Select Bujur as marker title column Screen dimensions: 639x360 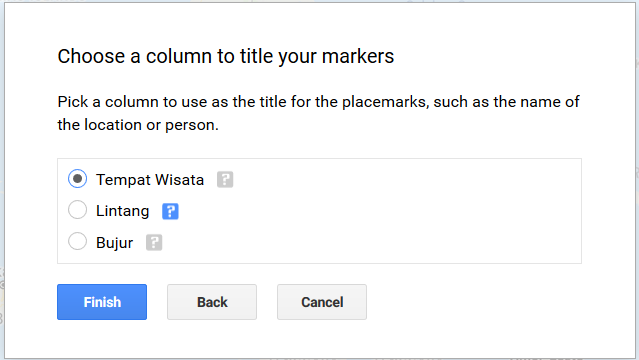pyautogui.click(x=77, y=241)
